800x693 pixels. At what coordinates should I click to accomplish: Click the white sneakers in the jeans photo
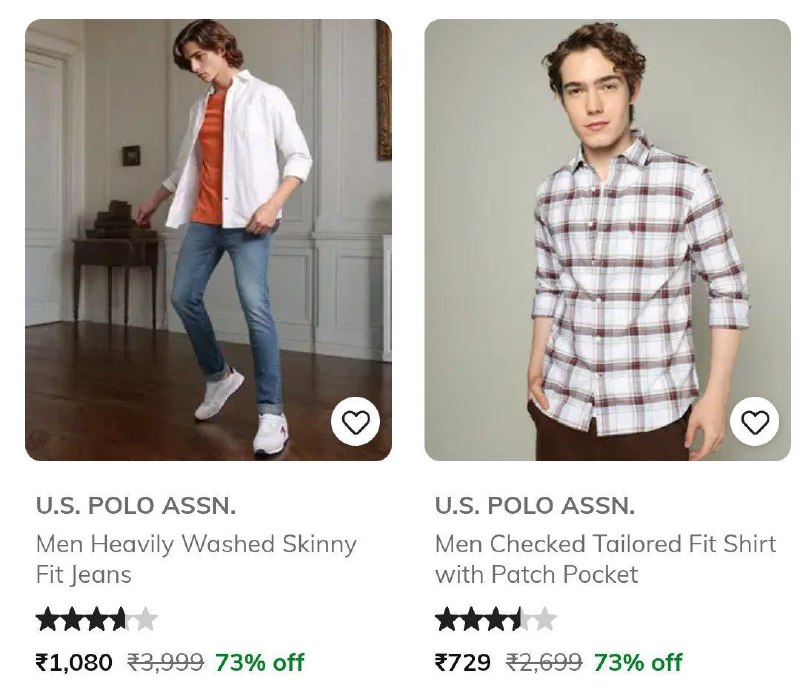tap(270, 433)
